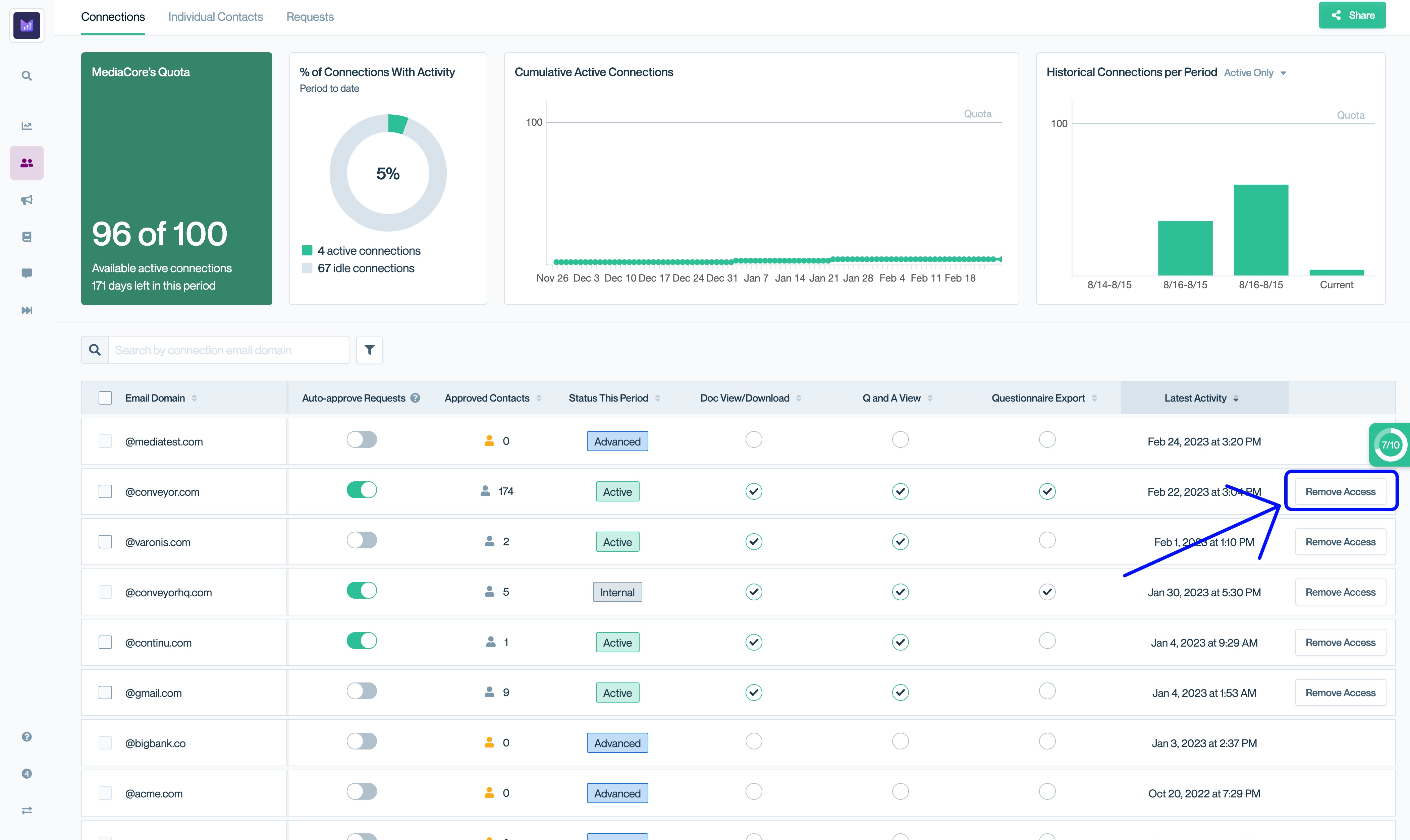Image resolution: width=1410 pixels, height=840 pixels.
Task: Click Remove Access for @conveyorhq.com
Action: point(1340,592)
